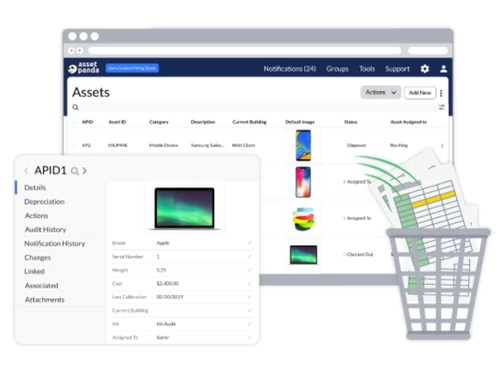Go to previous asset with left chevron
This screenshot has height=375, width=500.
tap(26, 171)
